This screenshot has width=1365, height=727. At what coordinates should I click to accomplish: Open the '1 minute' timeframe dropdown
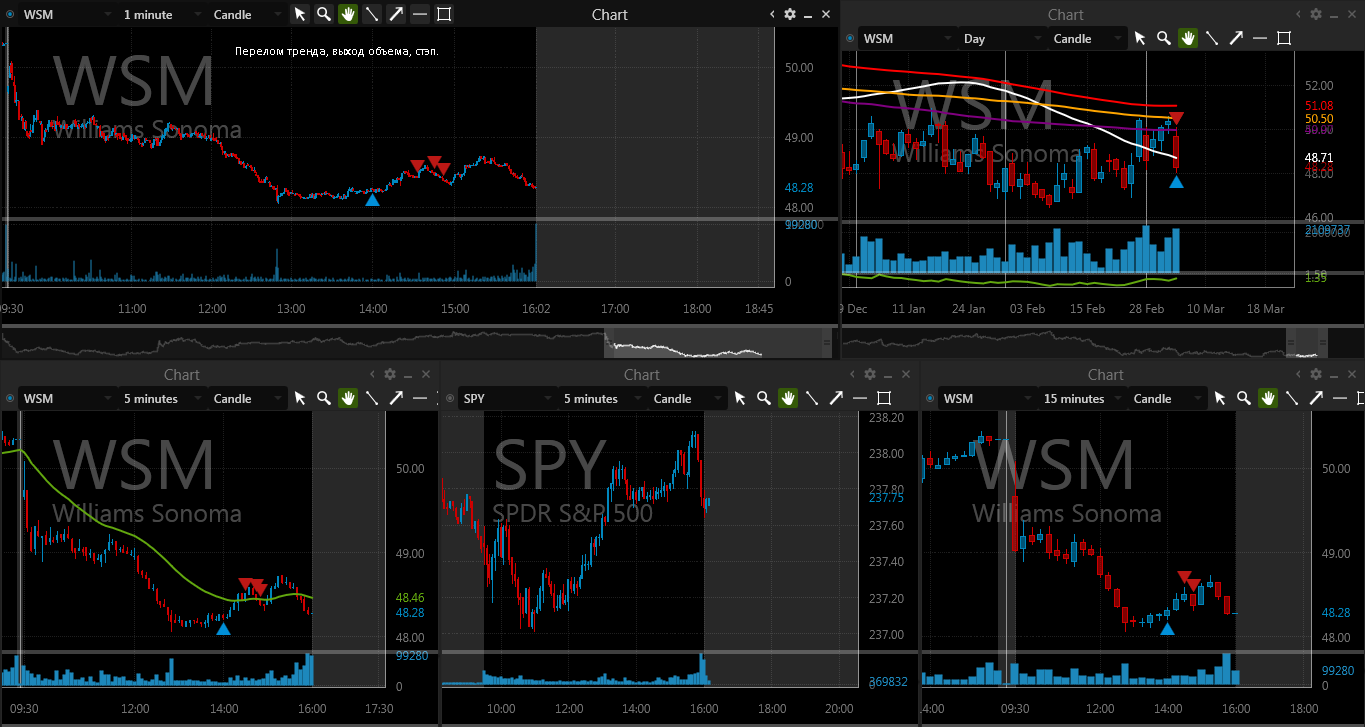[x=163, y=15]
